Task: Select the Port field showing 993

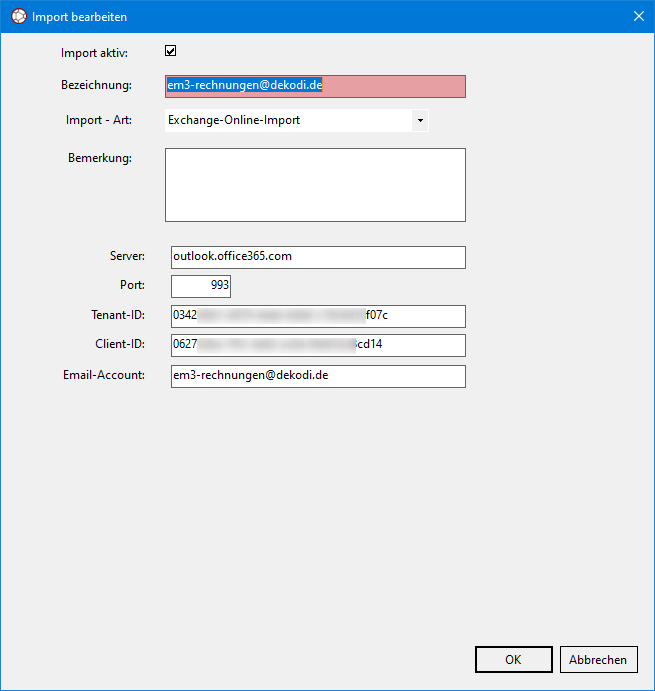Action: point(201,286)
